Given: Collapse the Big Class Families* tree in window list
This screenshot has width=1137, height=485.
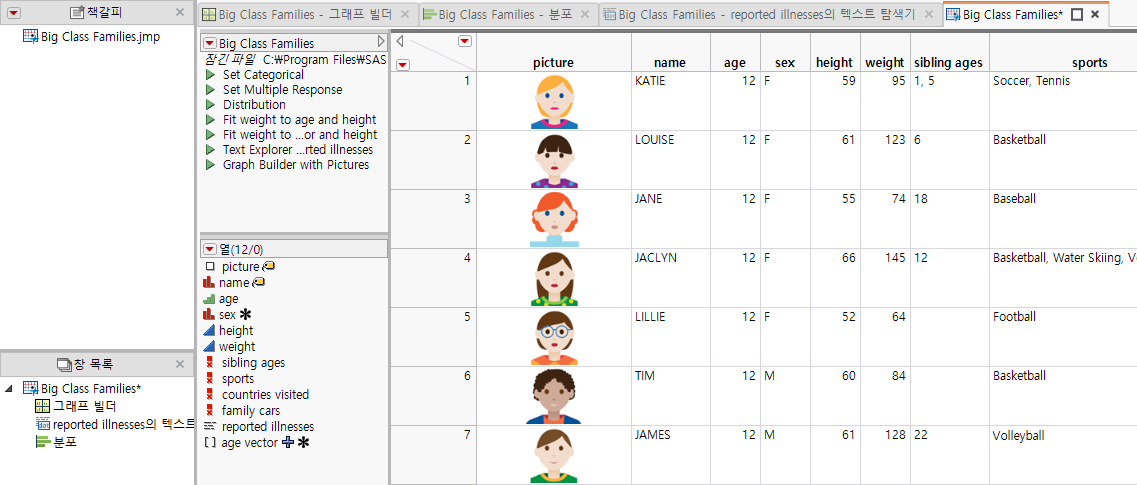Looking at the screenshot, I should [9, 388].
